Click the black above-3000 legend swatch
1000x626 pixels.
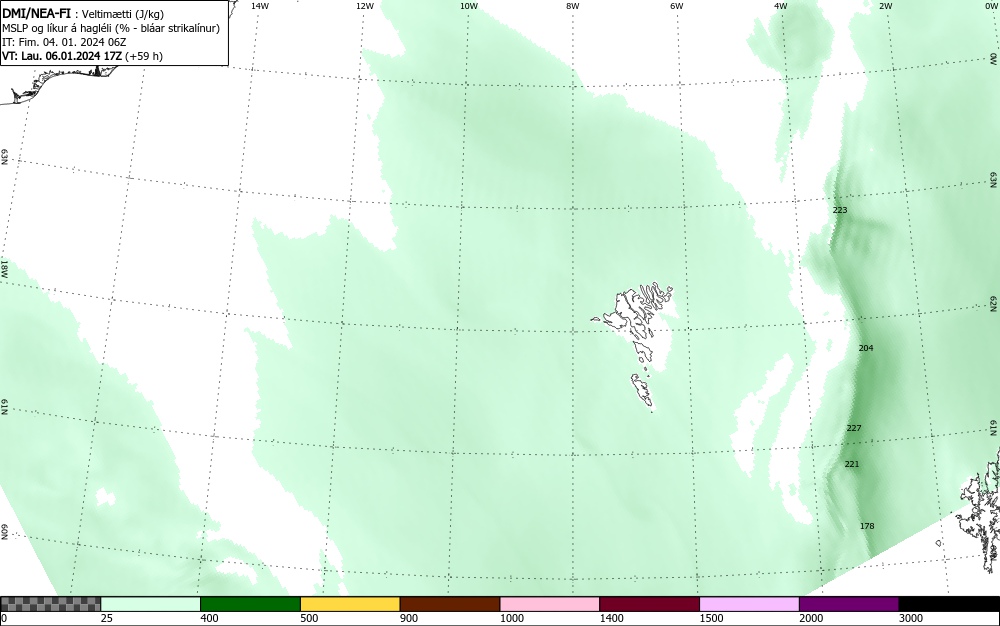949,604
